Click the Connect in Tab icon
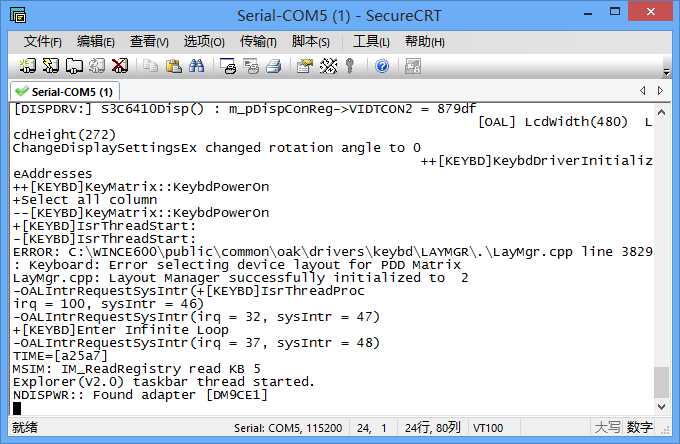Viewport: 680px width, 444px height. (74, 66)
